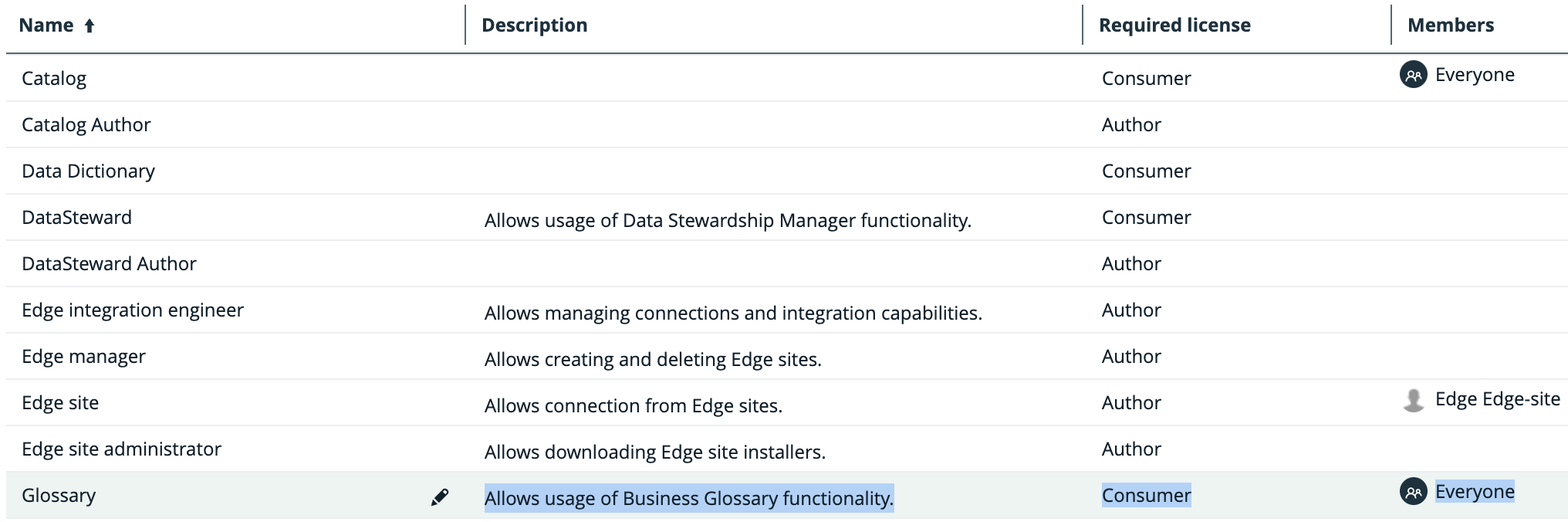Click the Glossary role name

point(59,495)
